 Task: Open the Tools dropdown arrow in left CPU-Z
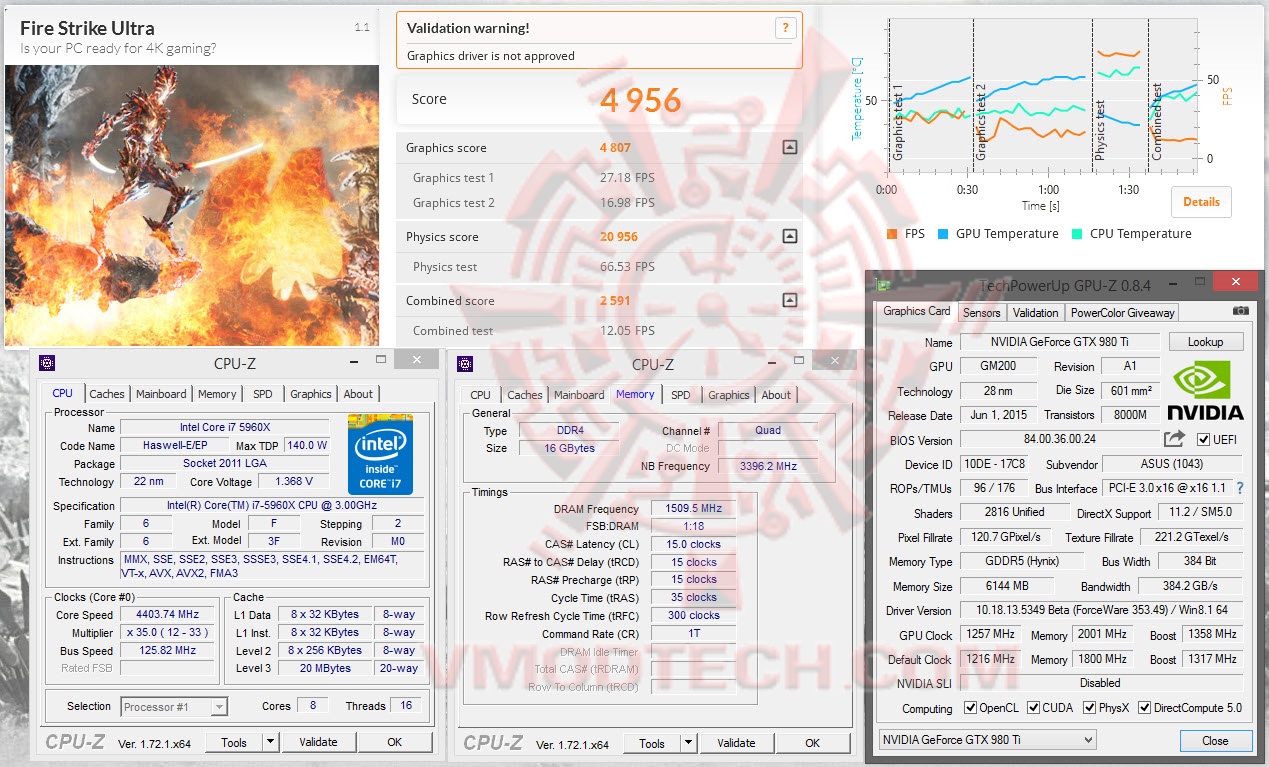point(270,742)
